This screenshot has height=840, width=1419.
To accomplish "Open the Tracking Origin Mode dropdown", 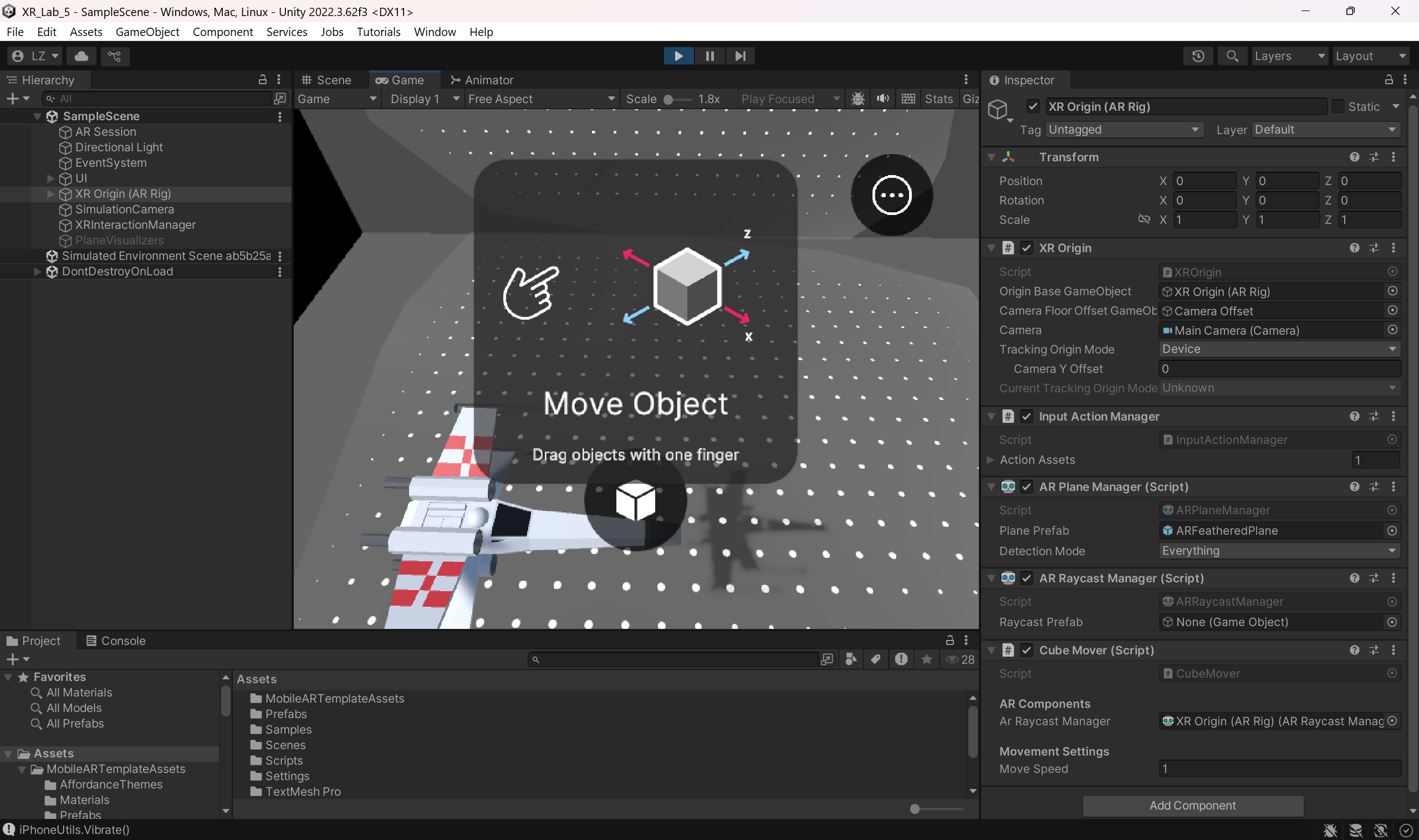I will (1279, 349).
